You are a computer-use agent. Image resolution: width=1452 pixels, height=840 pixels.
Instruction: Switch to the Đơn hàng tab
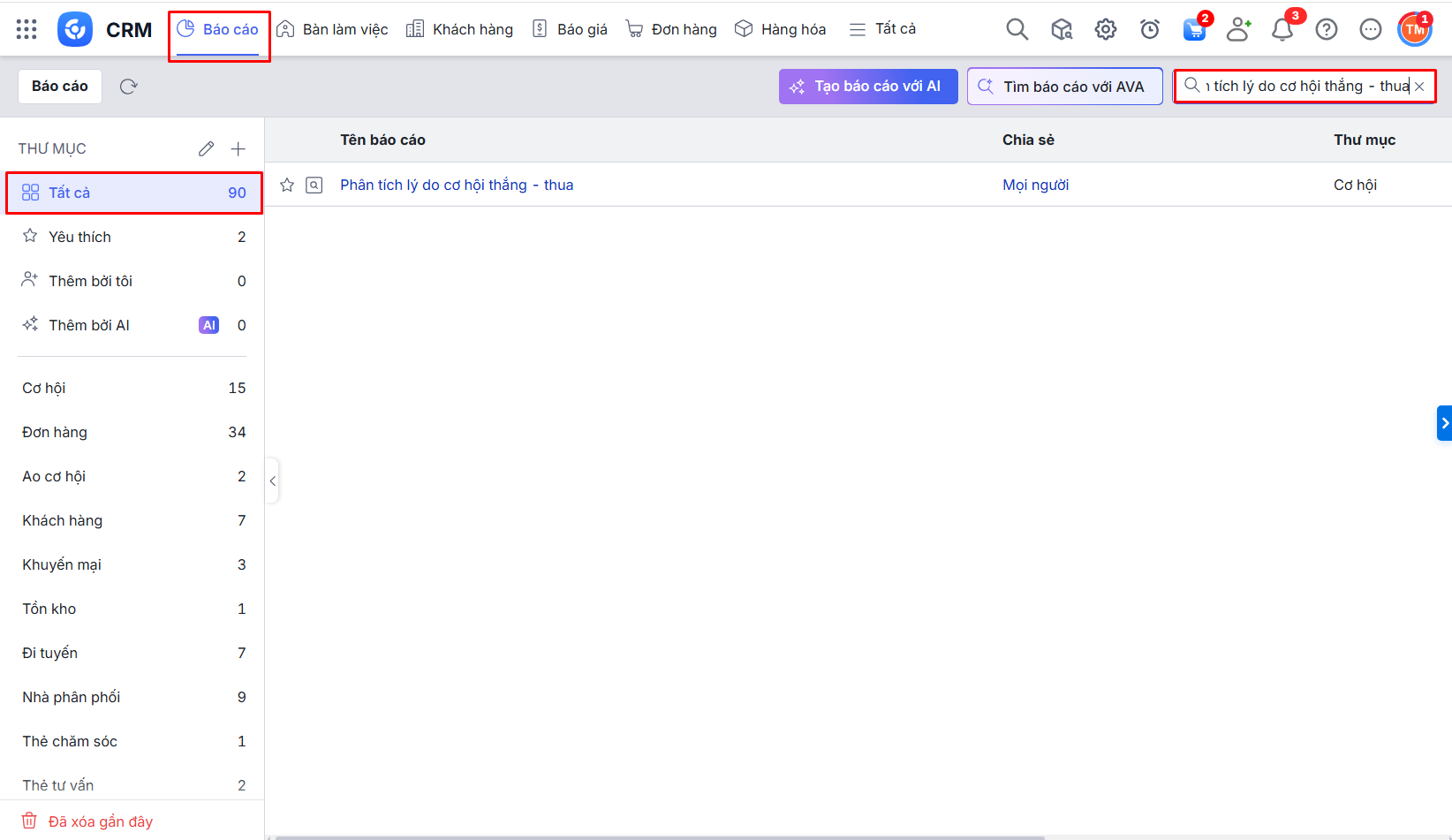click(671, 29)
